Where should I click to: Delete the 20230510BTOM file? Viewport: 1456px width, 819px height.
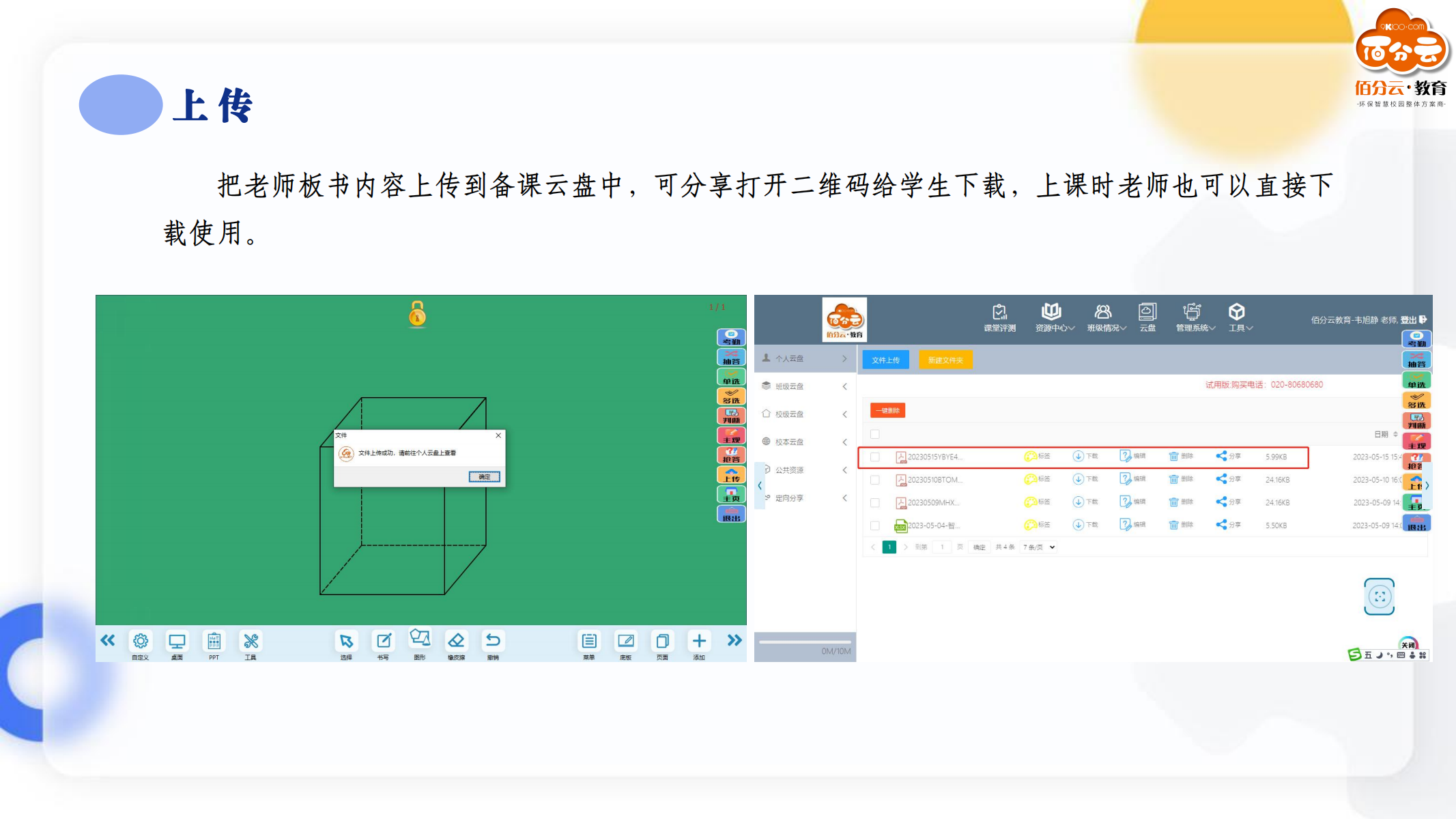click(x=1180, y=480)
